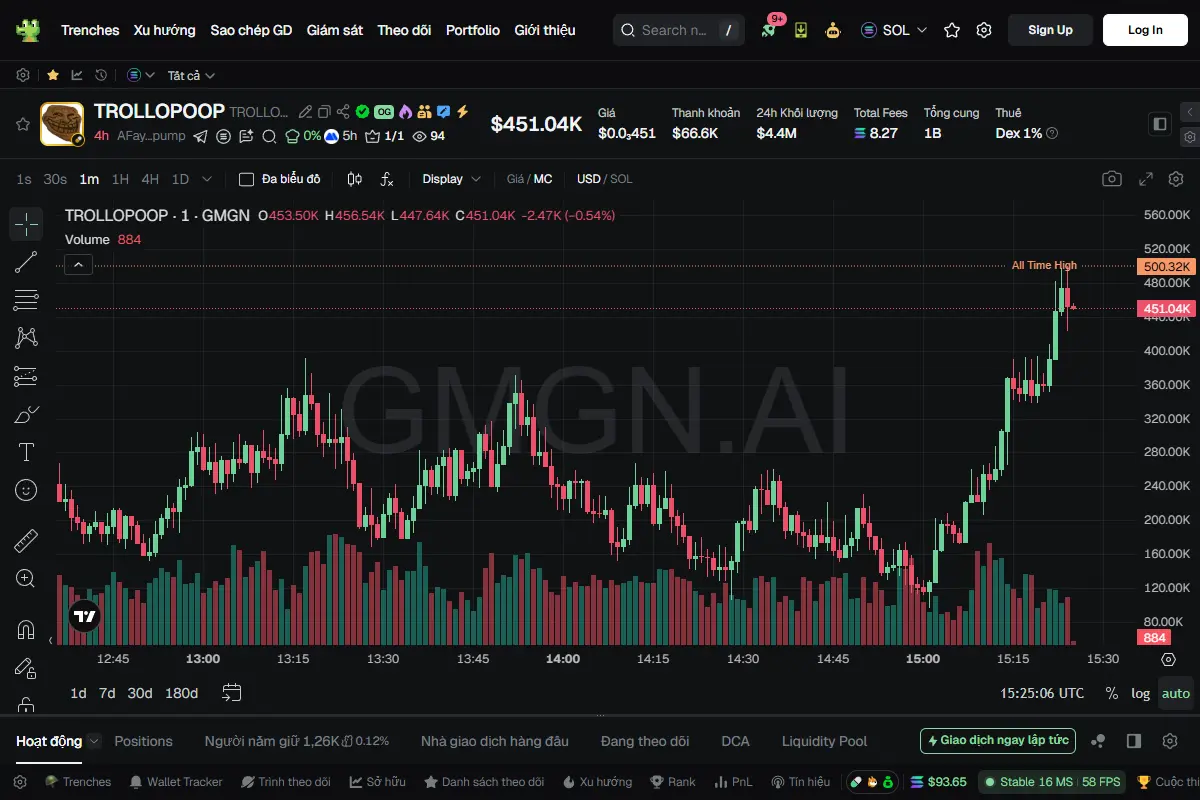This screenshot has width=1200, height=800.
Task: Open the emoji icons tool
Action: 26,490
